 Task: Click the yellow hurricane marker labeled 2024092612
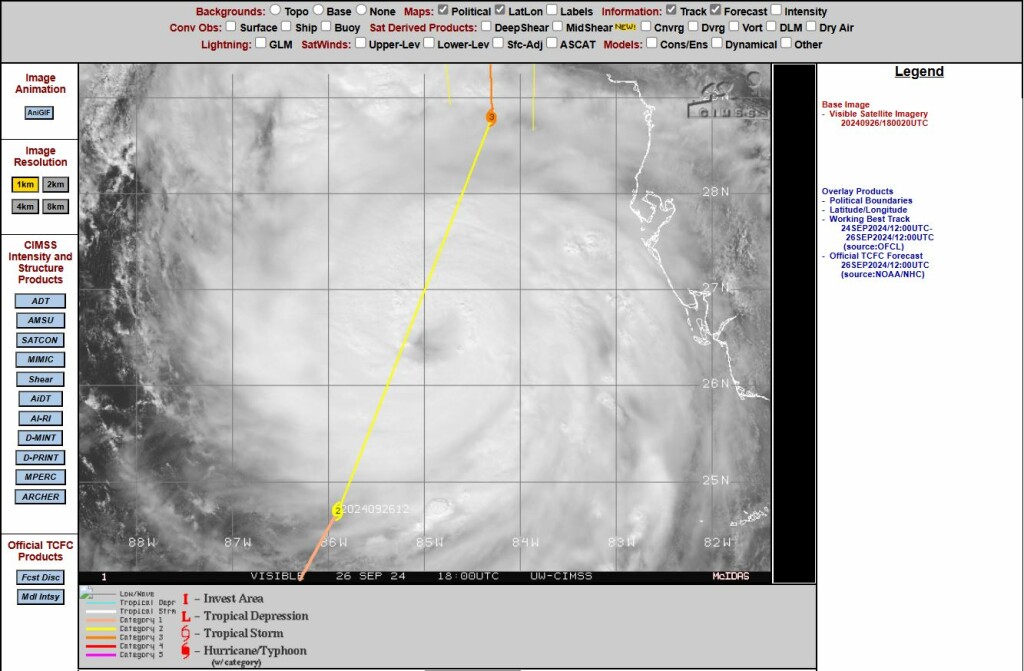tap(338, 510)
